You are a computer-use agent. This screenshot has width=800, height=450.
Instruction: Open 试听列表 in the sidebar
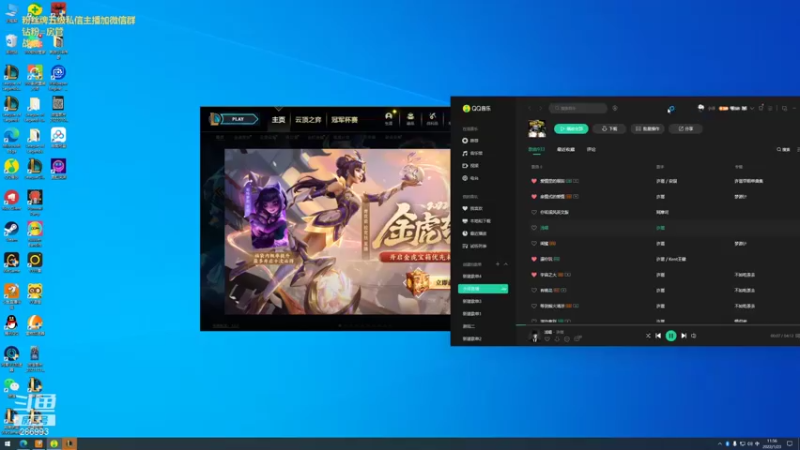[x=474, y=246]
